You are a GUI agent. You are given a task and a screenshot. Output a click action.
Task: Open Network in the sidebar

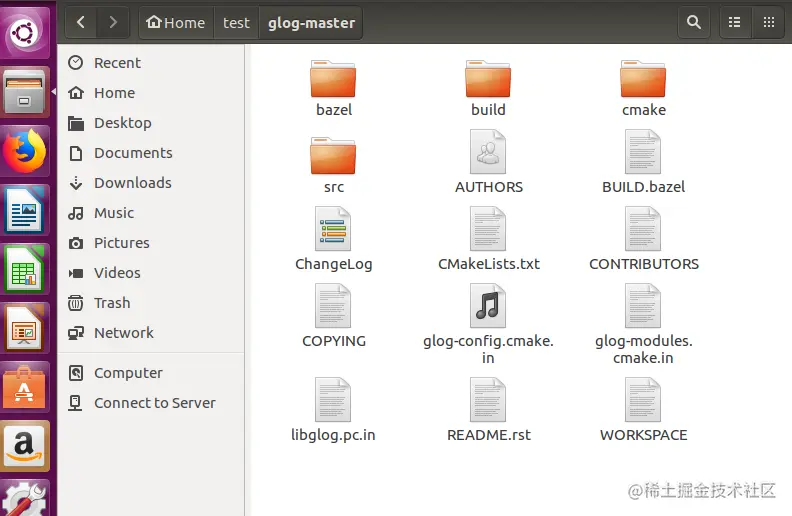[152, 333]
